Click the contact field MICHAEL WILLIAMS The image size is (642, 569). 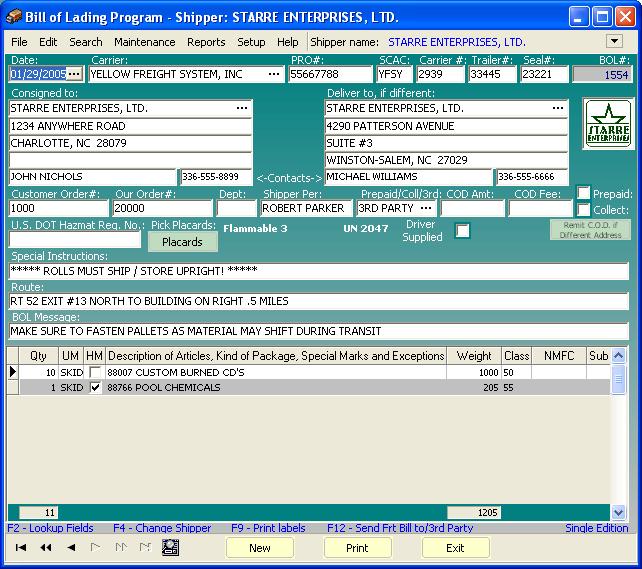pyautogui.click(x=409, y=177)
